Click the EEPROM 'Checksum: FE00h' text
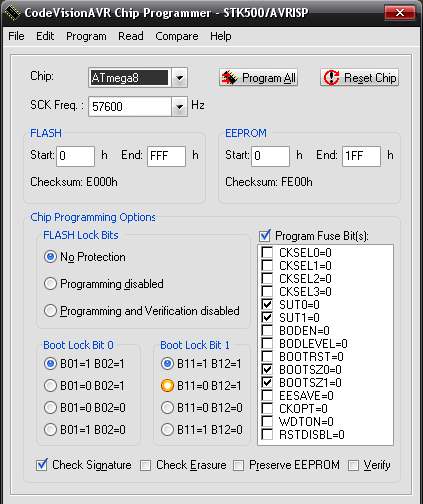This screenshot has width=423, height=504. (x=269, y=182)
